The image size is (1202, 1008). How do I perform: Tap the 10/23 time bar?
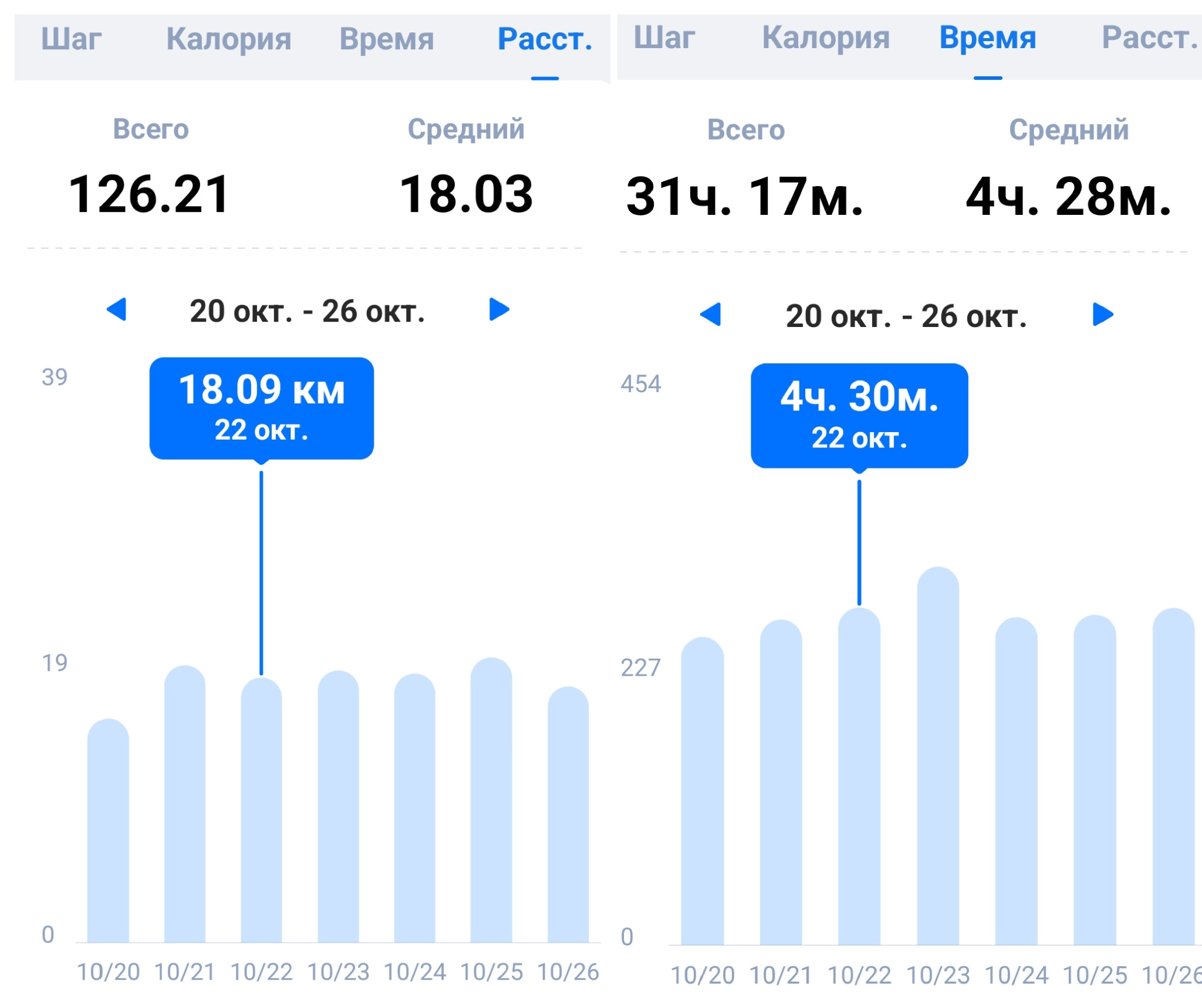coord(938,756)
